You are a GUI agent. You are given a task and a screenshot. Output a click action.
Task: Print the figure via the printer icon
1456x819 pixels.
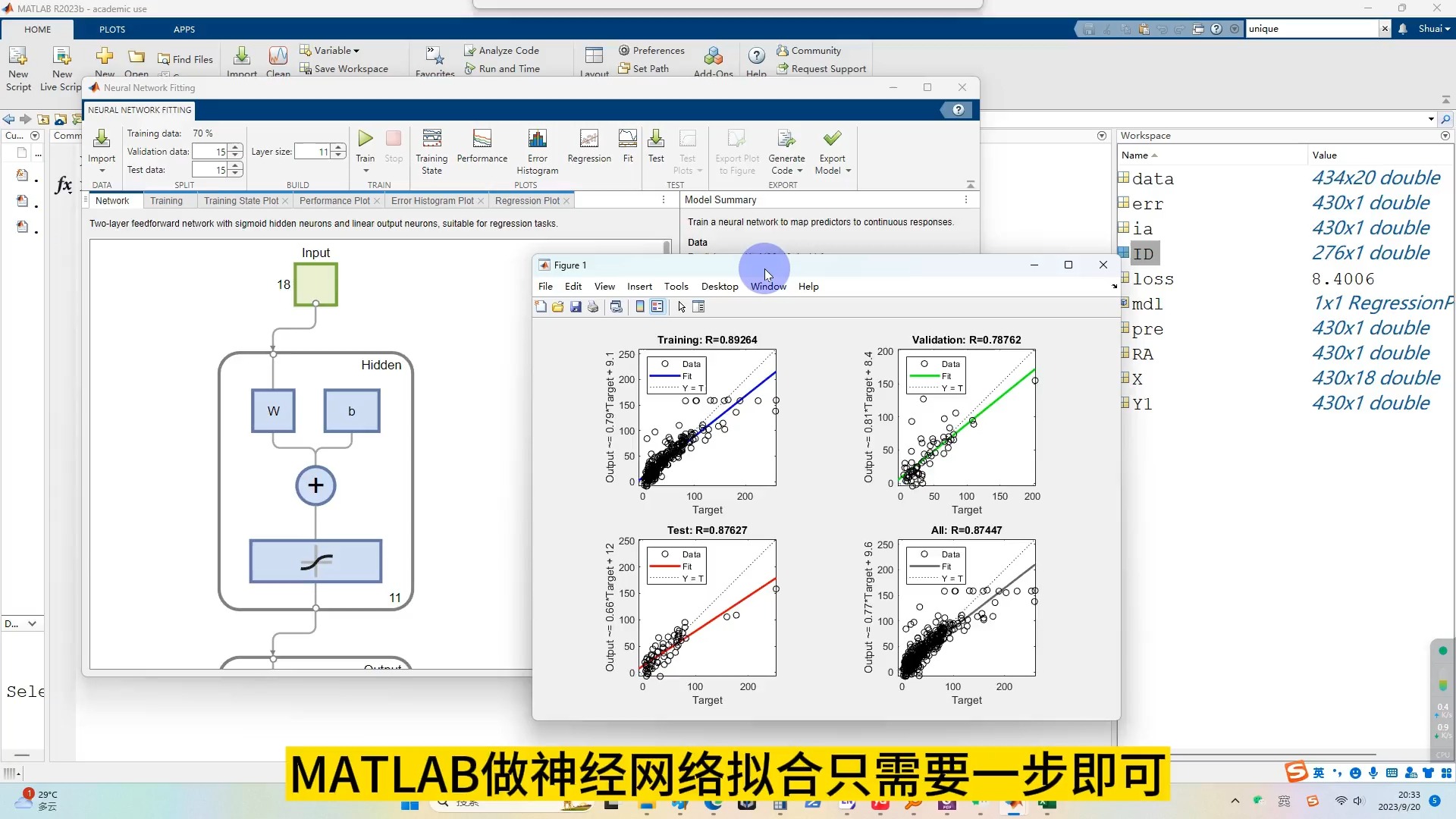pos(593,307)
